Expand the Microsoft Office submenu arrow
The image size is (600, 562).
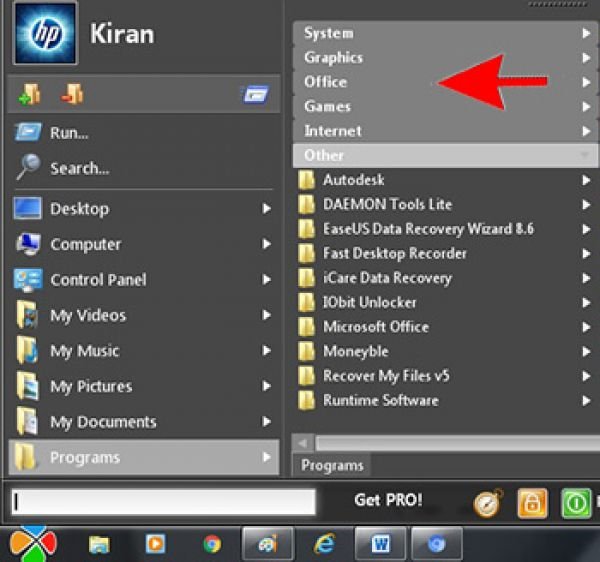(585, 327)
